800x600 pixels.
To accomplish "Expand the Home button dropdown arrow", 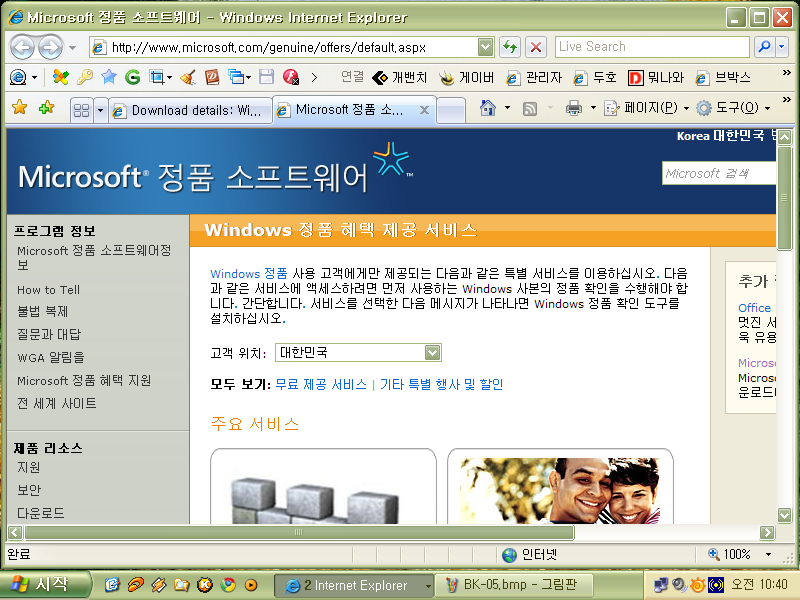I will [507, 108].
